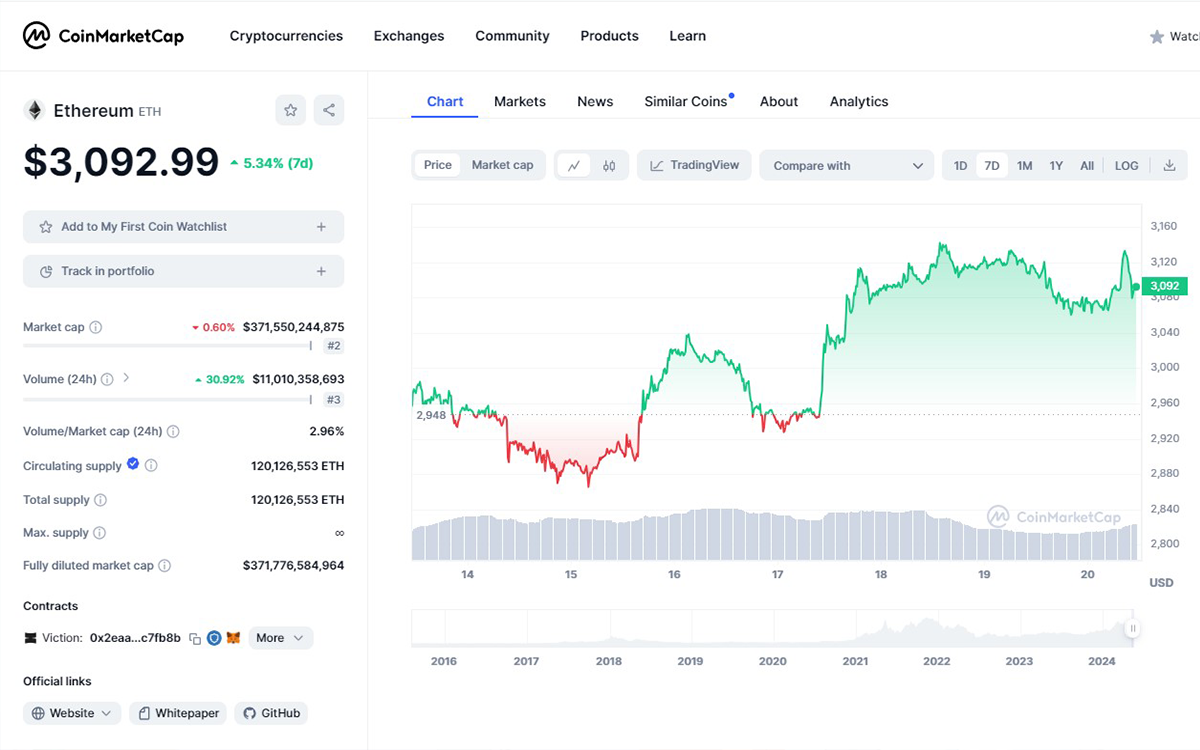Viewport: 1200px width, 750px height.
Task: Open Products menu
Action: [609, 36]
